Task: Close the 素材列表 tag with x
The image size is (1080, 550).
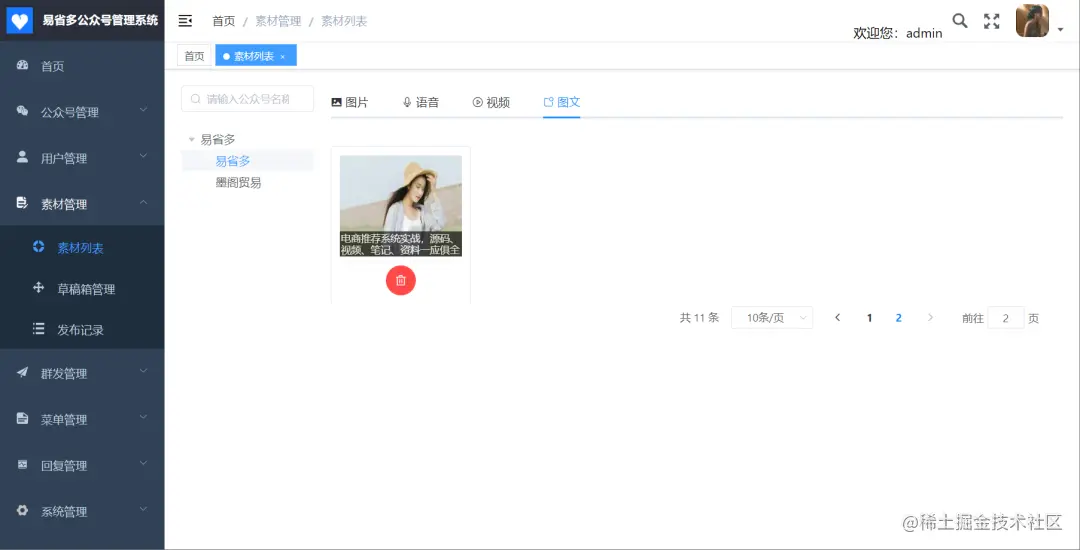Action: [282, 56]
